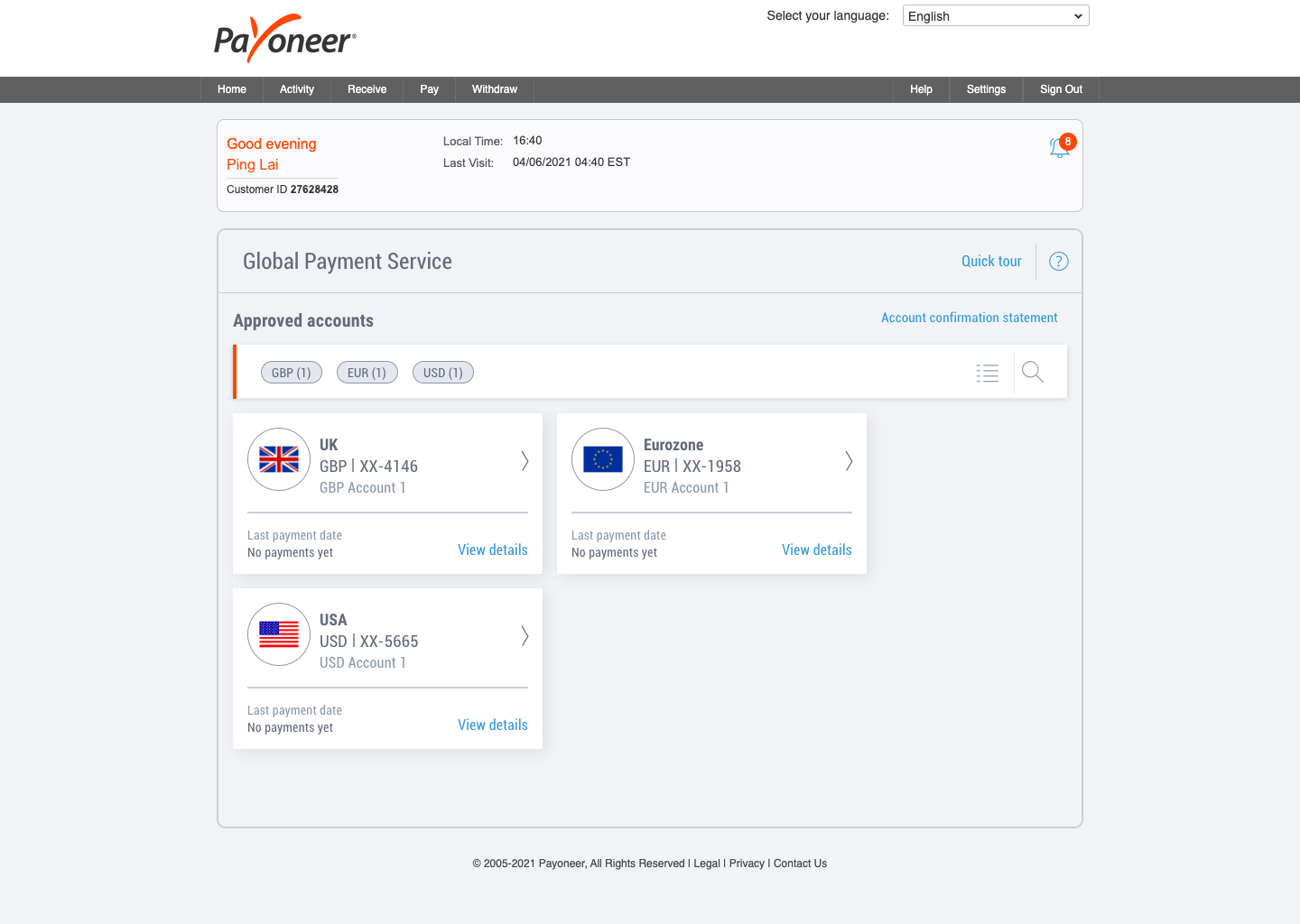Expand the Eurozone EUR account chevron
Image resolution: width=1300 pixels, height=924 pixels.
tap(849, 461)
